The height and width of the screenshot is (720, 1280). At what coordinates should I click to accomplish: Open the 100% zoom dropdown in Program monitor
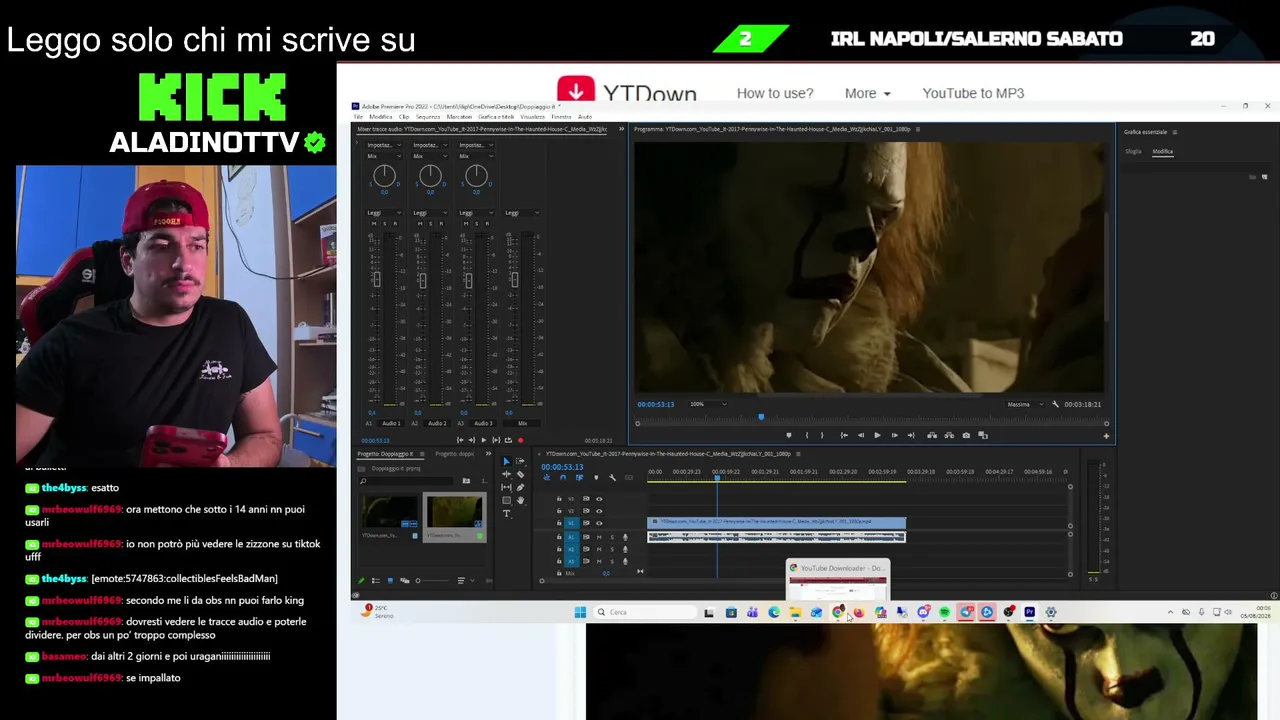tap(708, 404)
